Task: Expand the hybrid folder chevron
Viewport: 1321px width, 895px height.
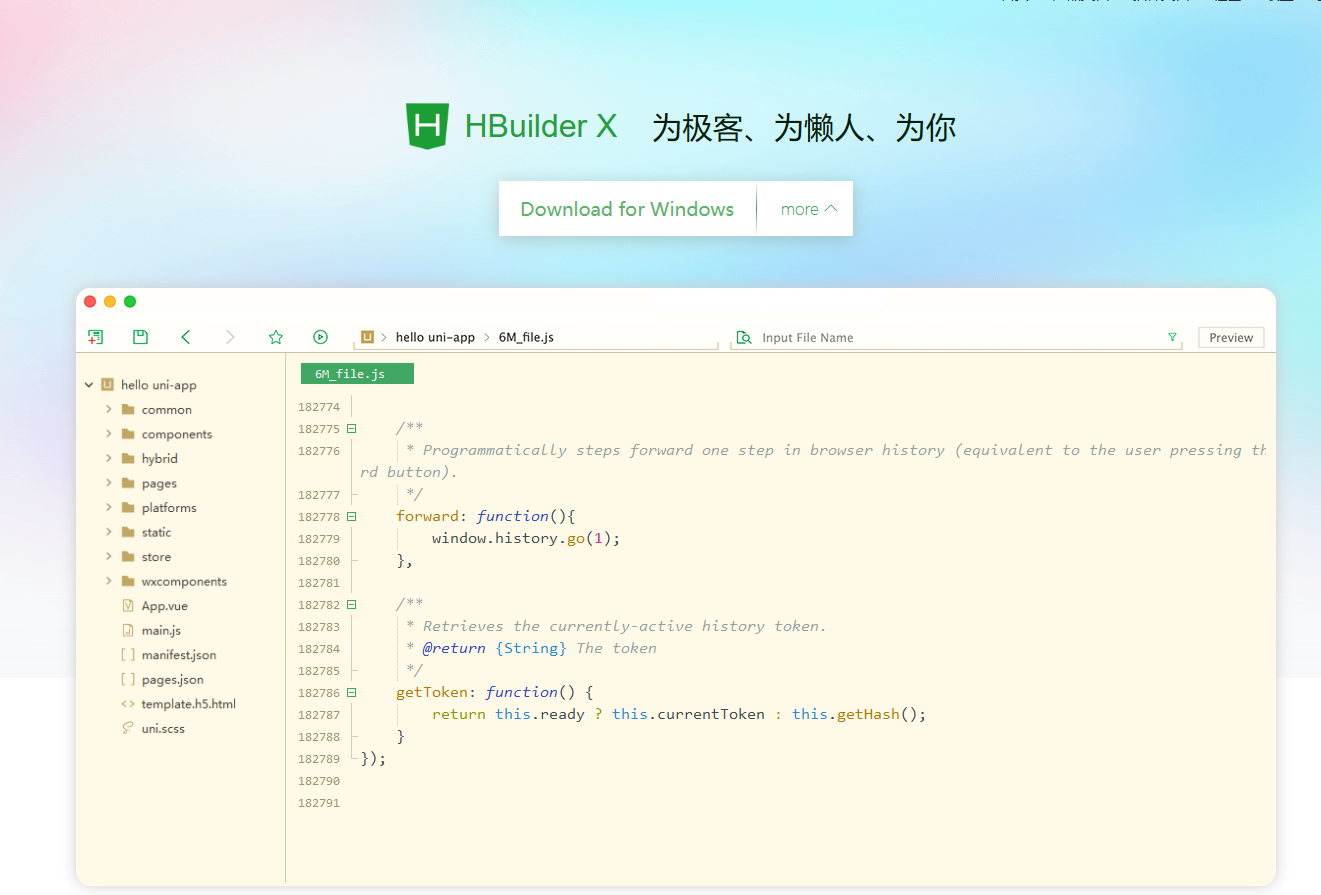Action: pos(108,458)
